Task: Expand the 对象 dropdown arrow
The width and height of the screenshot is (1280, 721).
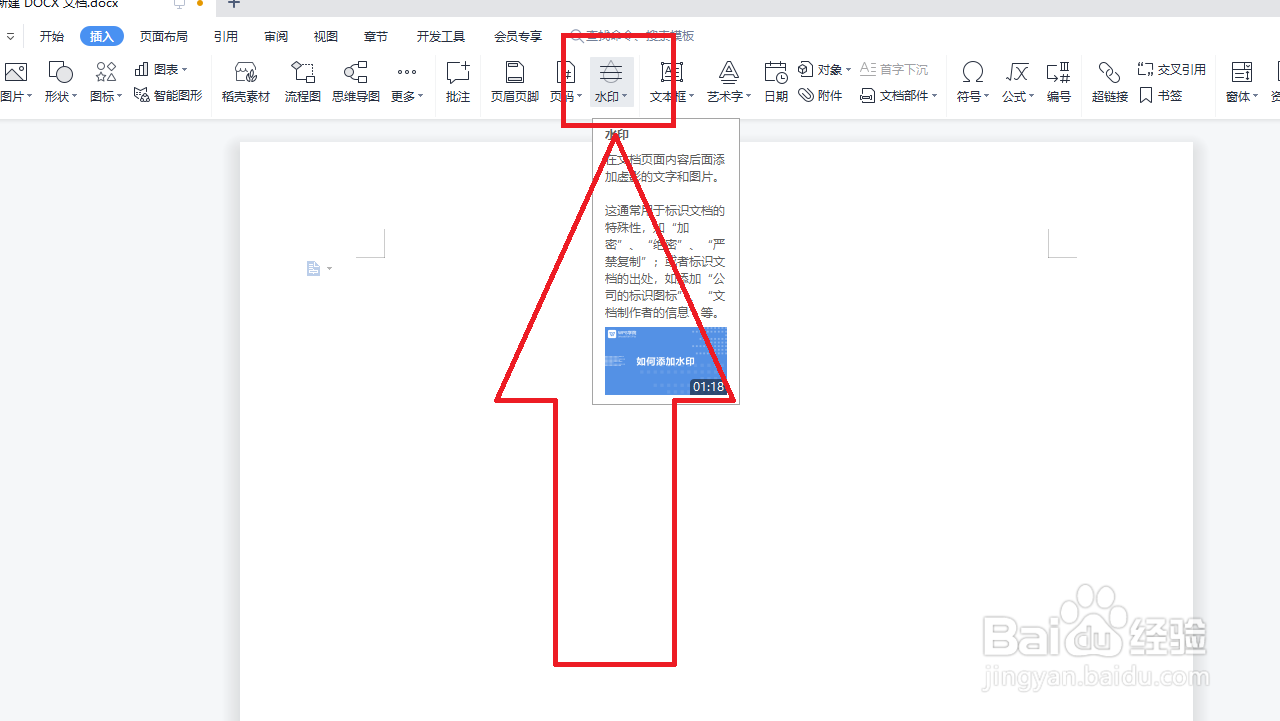Action: tap(848, 70)
